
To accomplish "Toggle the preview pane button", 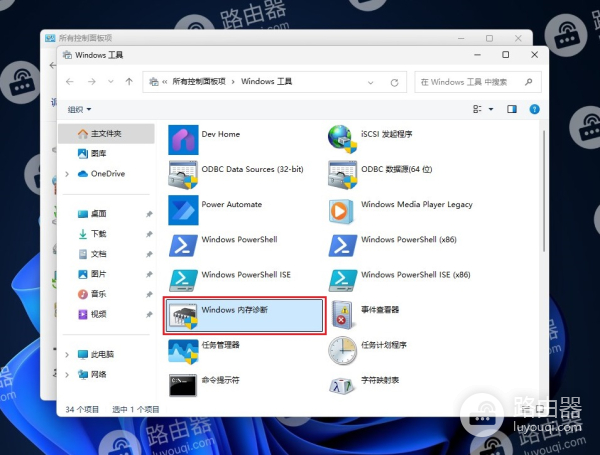I will [x=512, y=109].
